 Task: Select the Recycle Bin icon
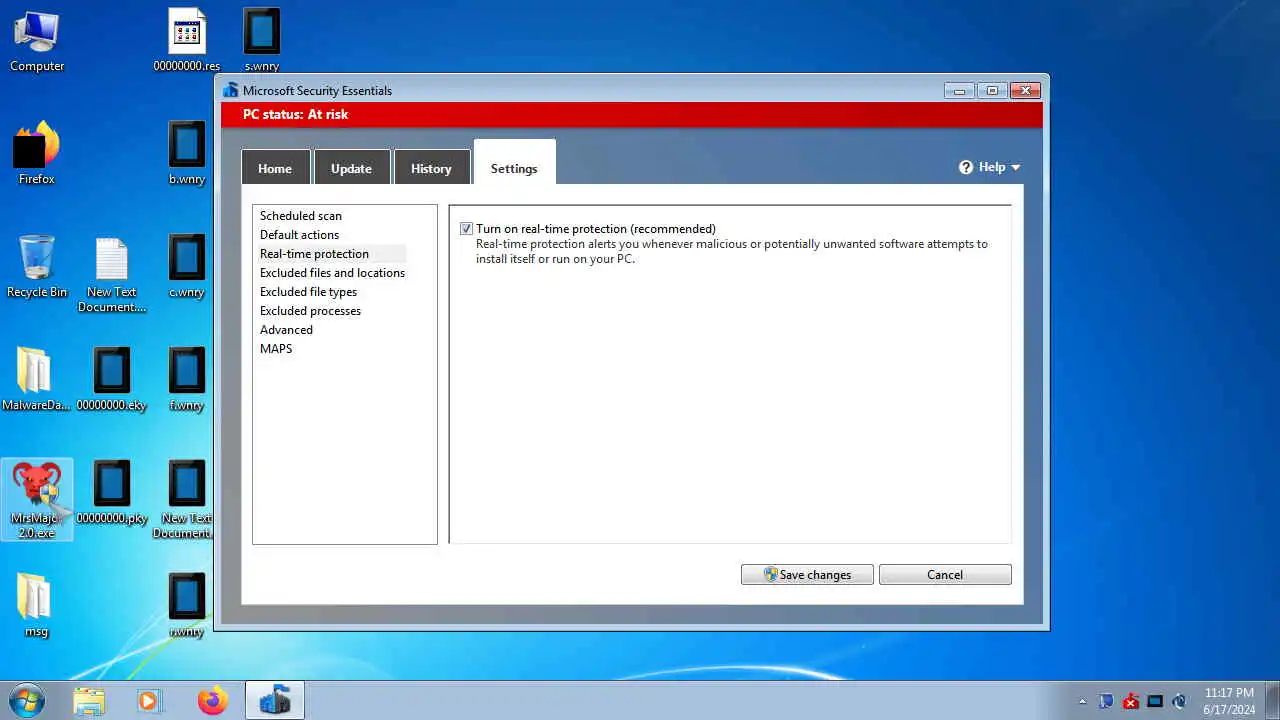click(37, 267)
